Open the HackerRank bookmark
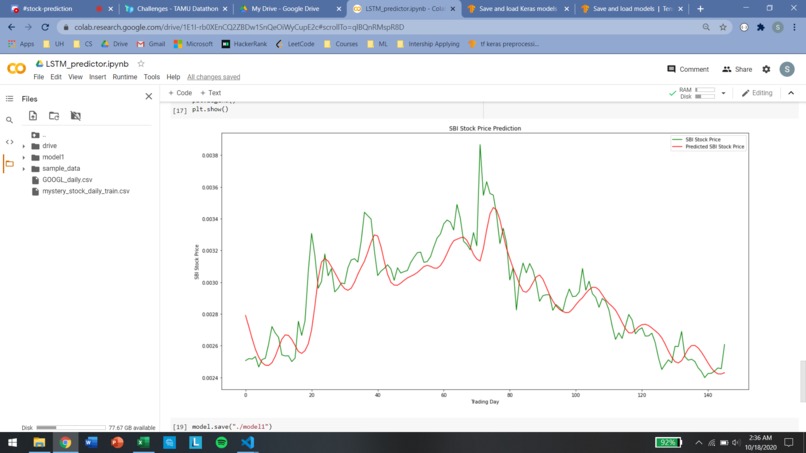 pyautogui.click(x=244, y=44)
